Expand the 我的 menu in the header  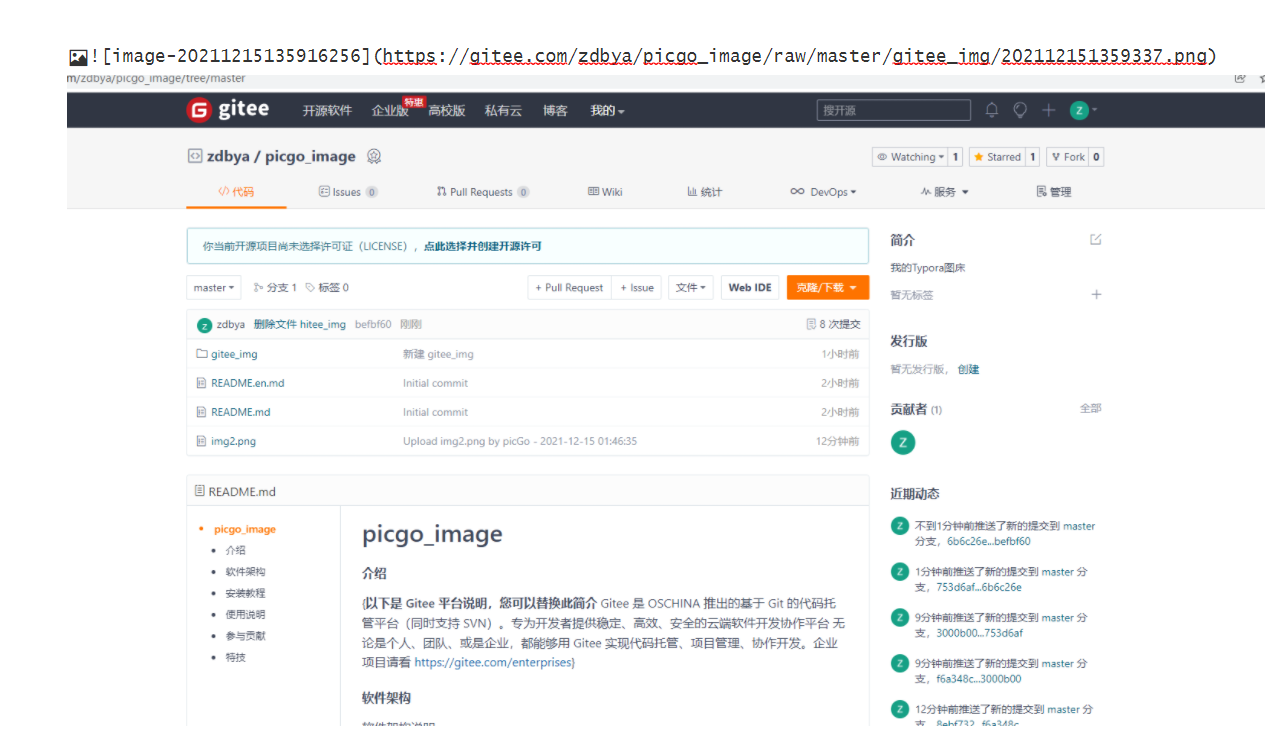pos(607,111)
